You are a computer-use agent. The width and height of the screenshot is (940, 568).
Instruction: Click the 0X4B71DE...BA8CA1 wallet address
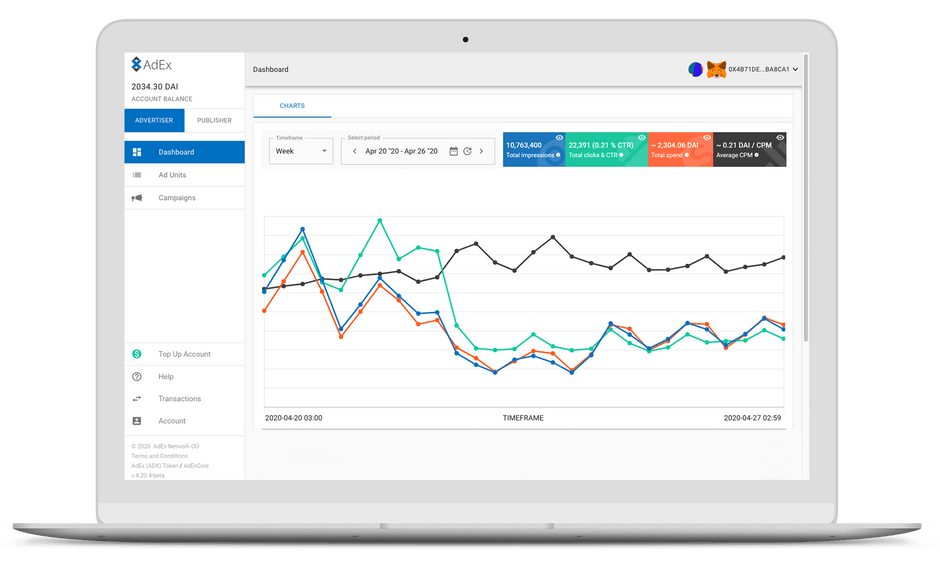[x=759, y=70]
